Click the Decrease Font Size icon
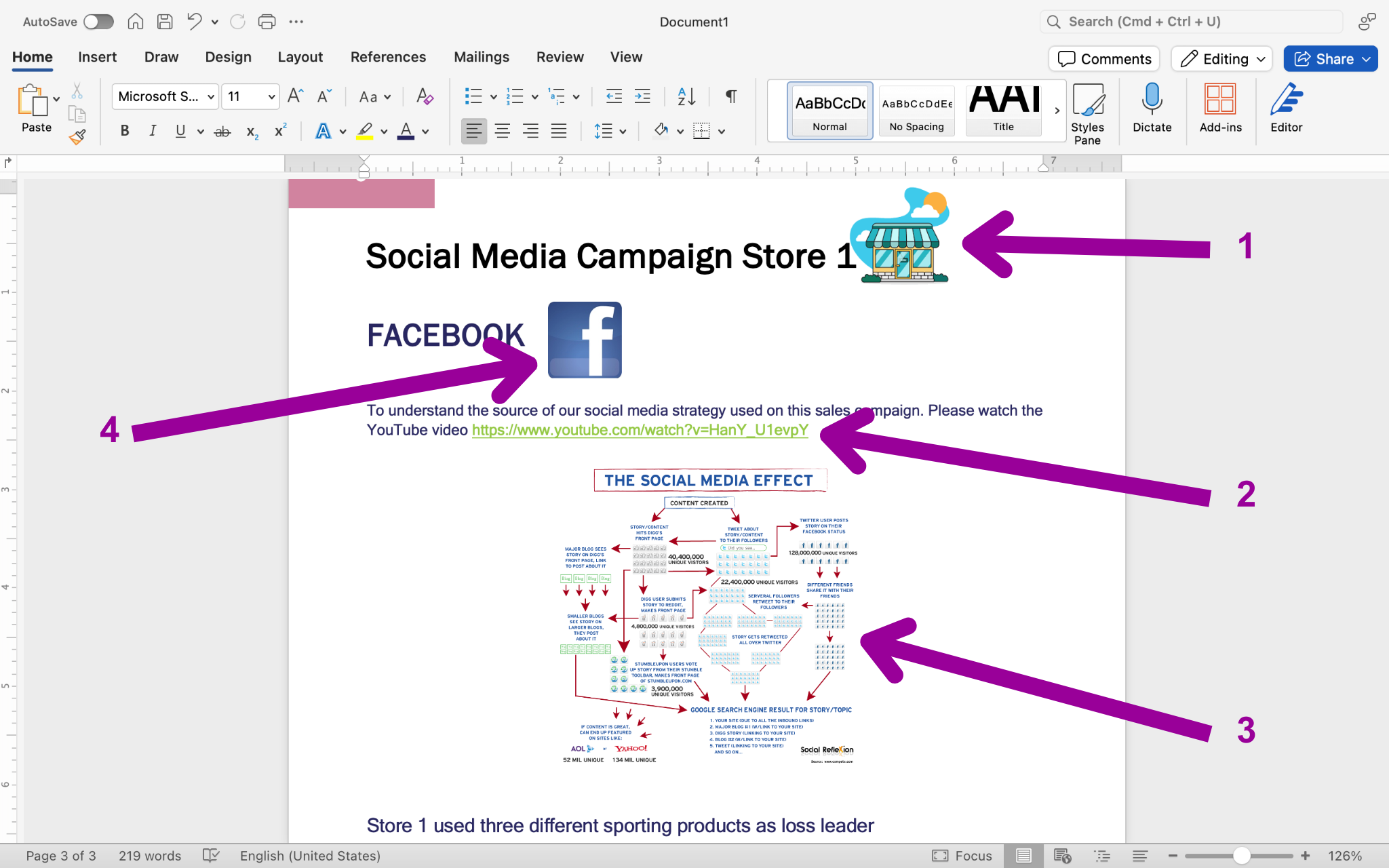 click(324, 96)
